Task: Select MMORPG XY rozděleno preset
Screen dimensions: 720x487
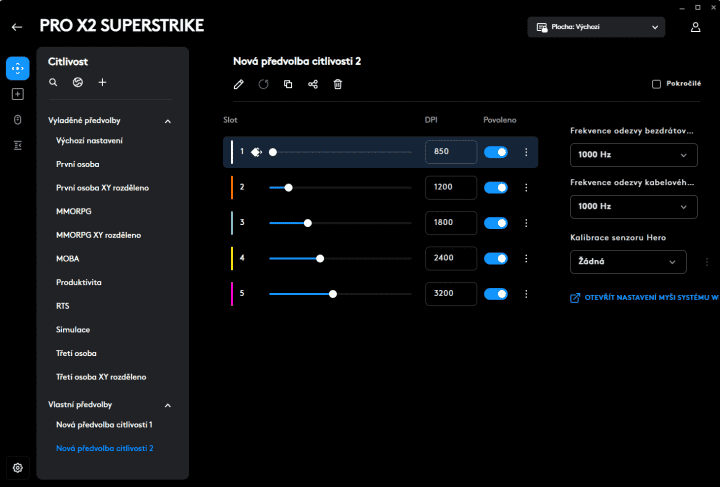Action: [98, 235]
